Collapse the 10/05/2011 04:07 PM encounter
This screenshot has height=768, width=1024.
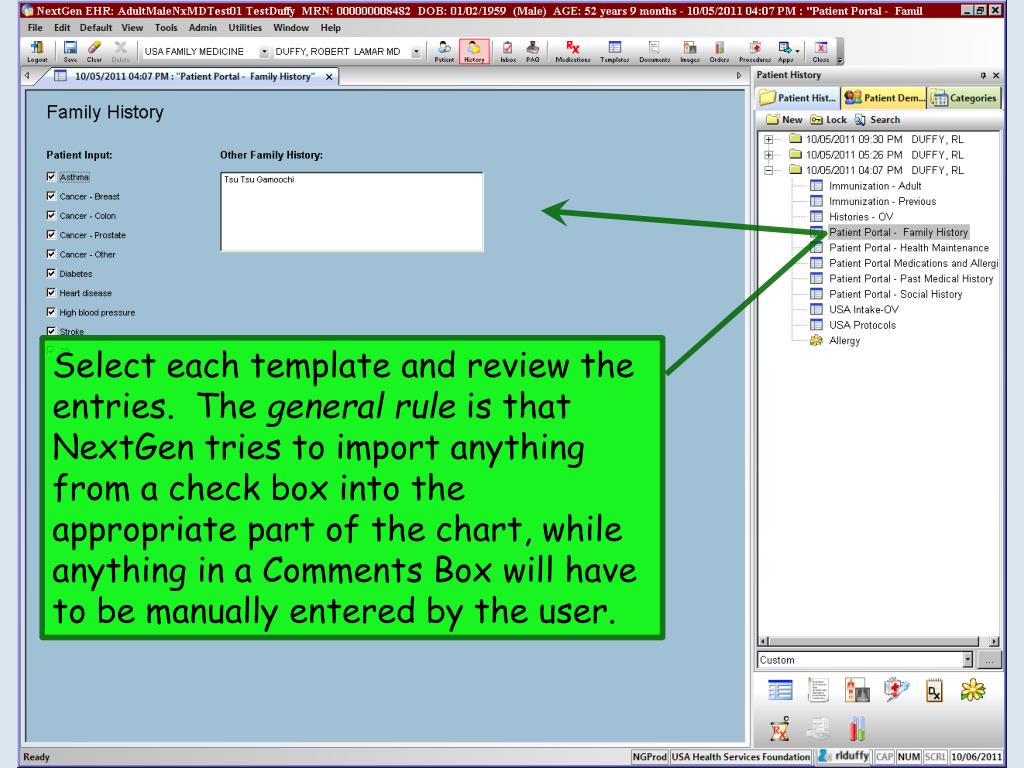coord(769,170)
